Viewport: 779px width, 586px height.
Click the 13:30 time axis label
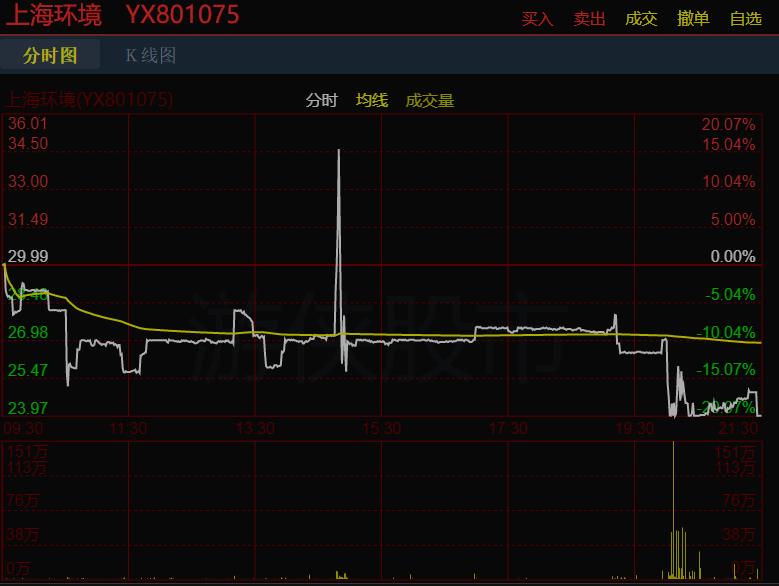[x=255, y=428]
